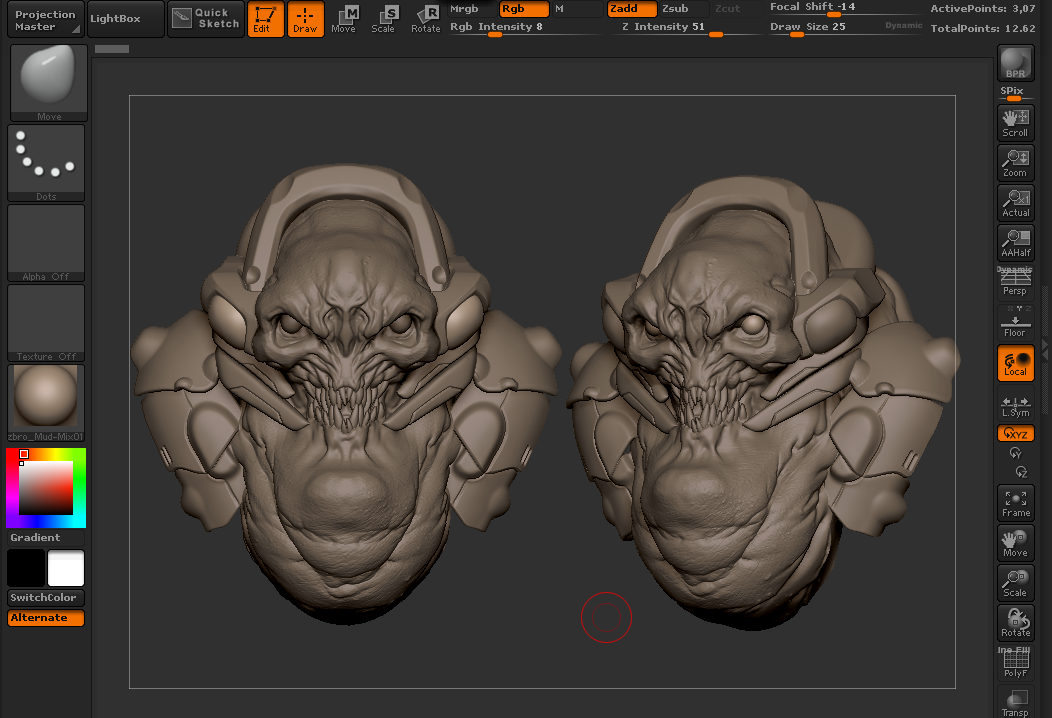The width and height of the screenshot is (1052, 718).
Task: Toggle Transp transparency icon
Action: click(x=1016, y=702)
